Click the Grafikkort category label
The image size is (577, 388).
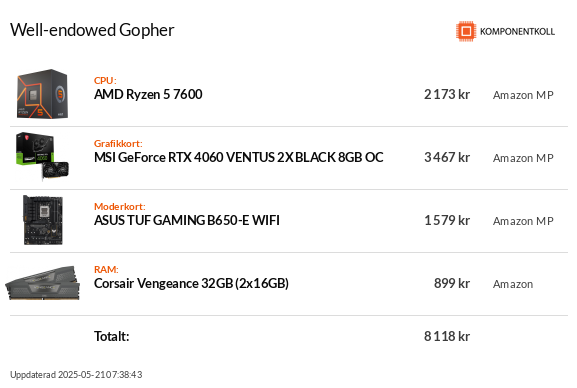coord(118,144)
